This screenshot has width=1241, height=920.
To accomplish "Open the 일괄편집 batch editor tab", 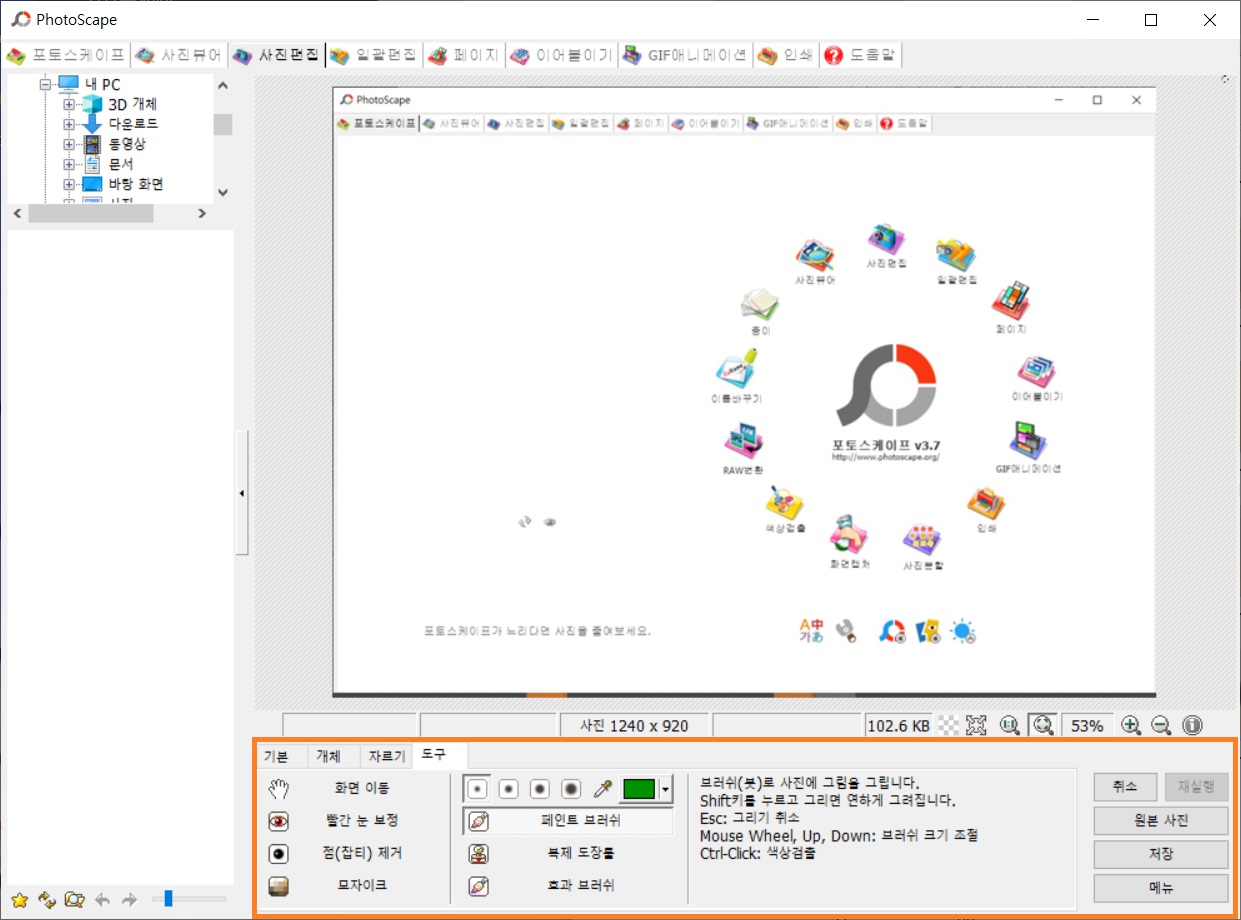I will pyautogui.click(x=374, y=55).
